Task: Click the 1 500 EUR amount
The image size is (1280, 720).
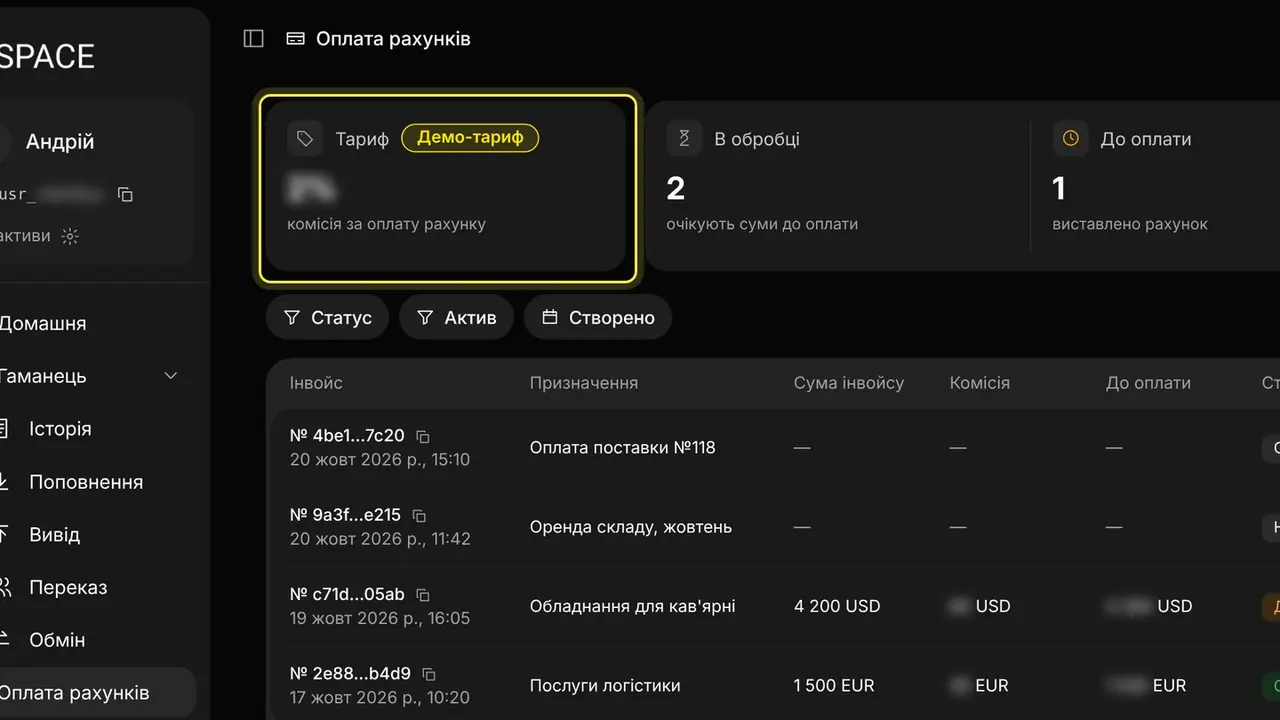Action: click(834, 686)
